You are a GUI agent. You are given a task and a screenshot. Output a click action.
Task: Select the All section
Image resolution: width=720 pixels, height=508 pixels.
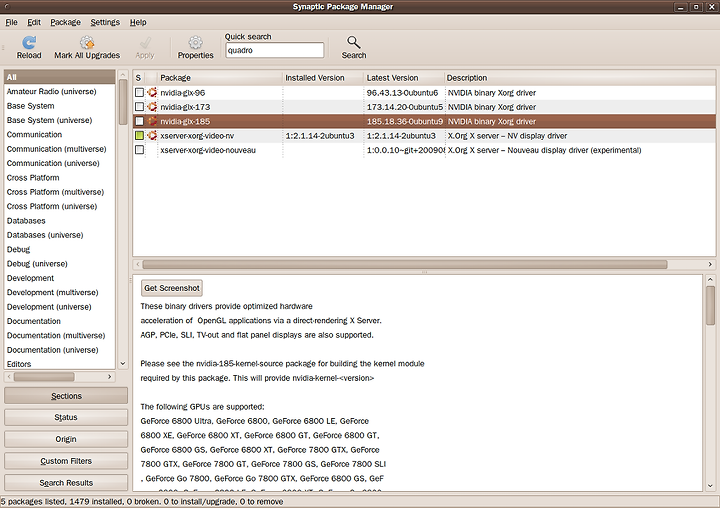point(60,77)
